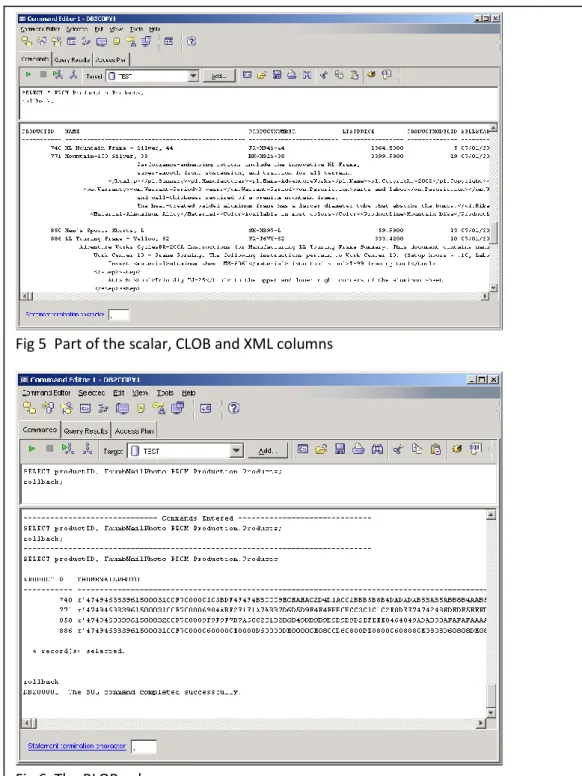
Task: Click the vertical scrollbar thumb in lower window output
Action: (490, 696)
